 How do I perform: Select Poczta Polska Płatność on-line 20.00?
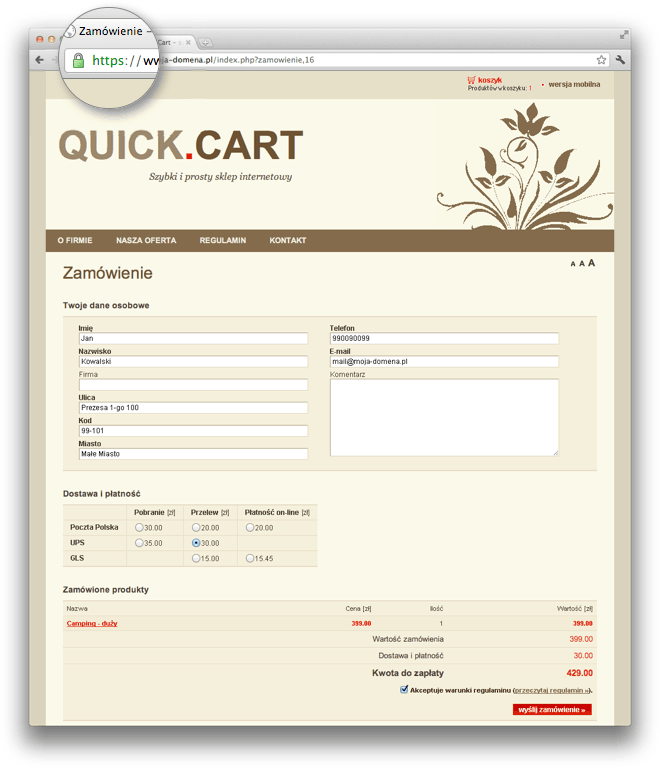(250, 528)
